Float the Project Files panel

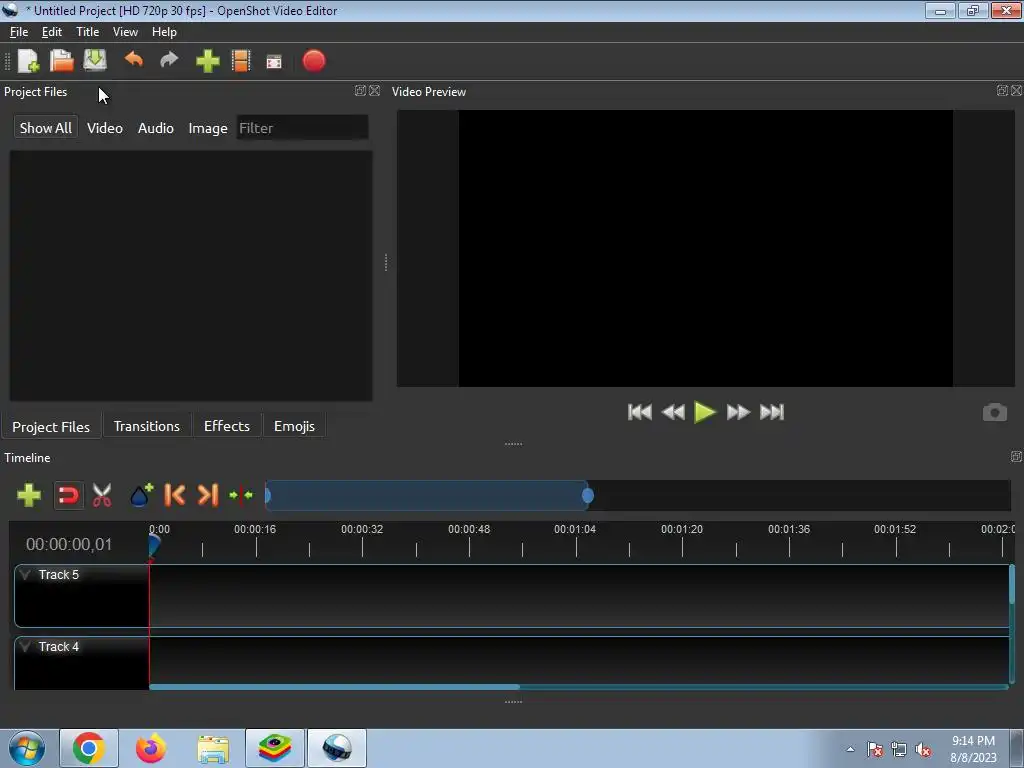(360, 91)
